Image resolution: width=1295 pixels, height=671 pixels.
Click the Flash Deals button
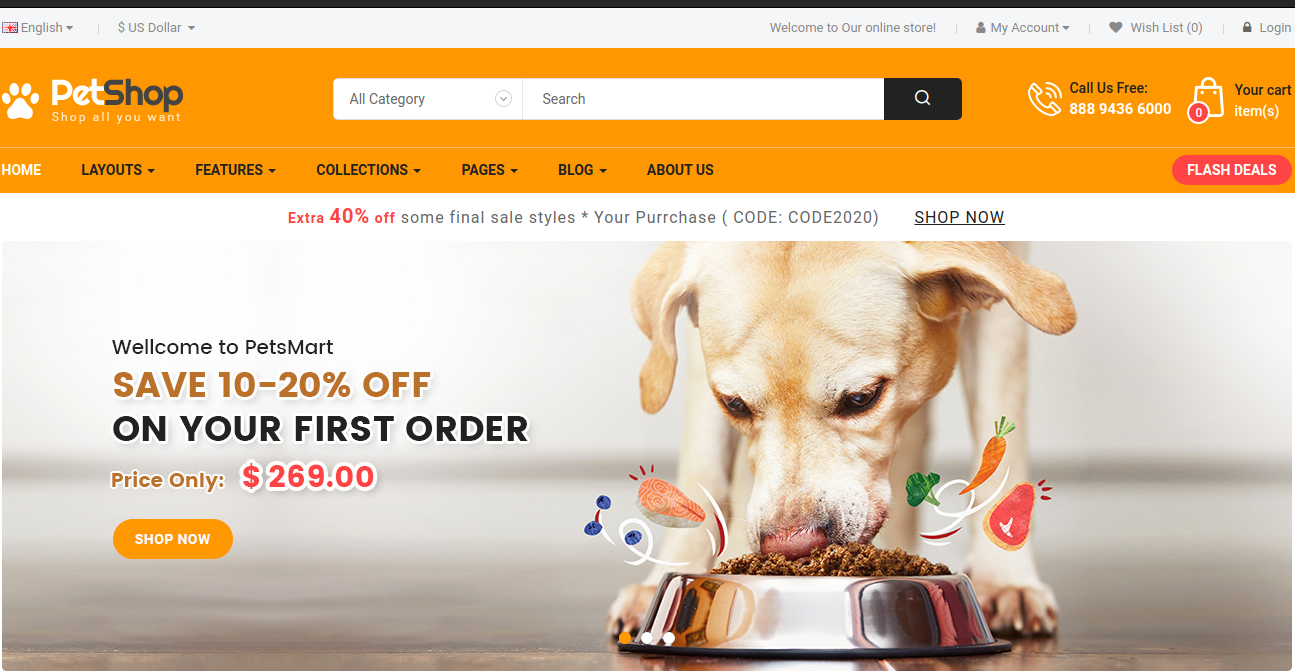[x=1231, y=170]
